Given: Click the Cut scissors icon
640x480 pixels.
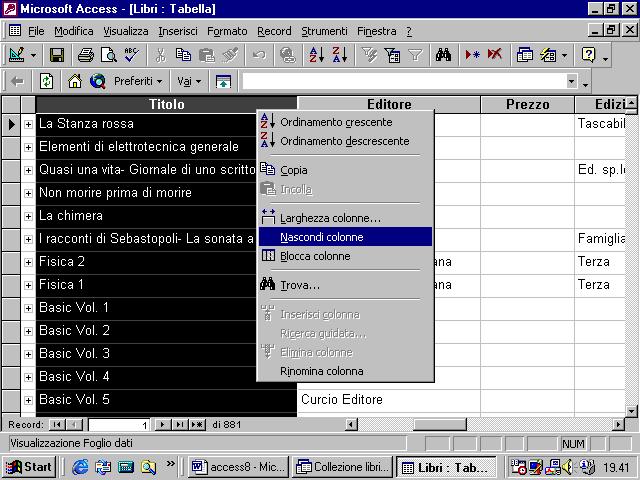Looking at the screenshot, I should [x=160, y=55].
